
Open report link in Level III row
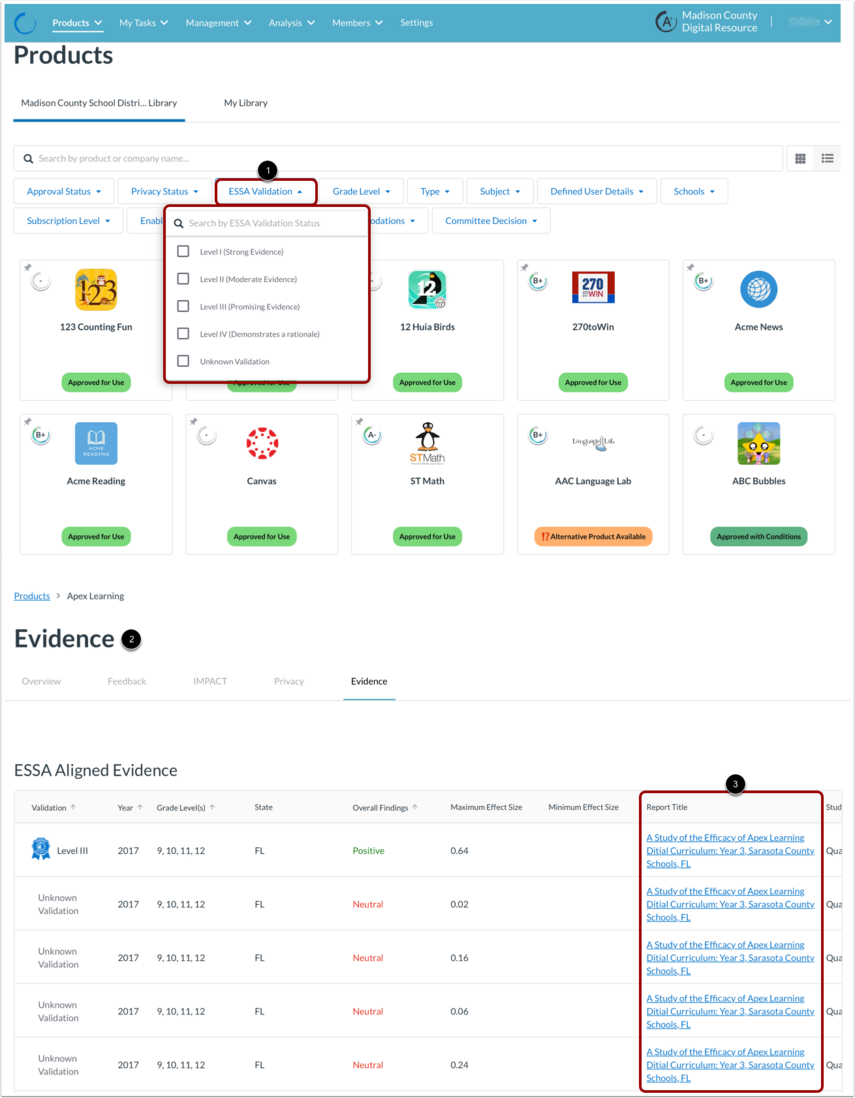click(x=730, y=851)
